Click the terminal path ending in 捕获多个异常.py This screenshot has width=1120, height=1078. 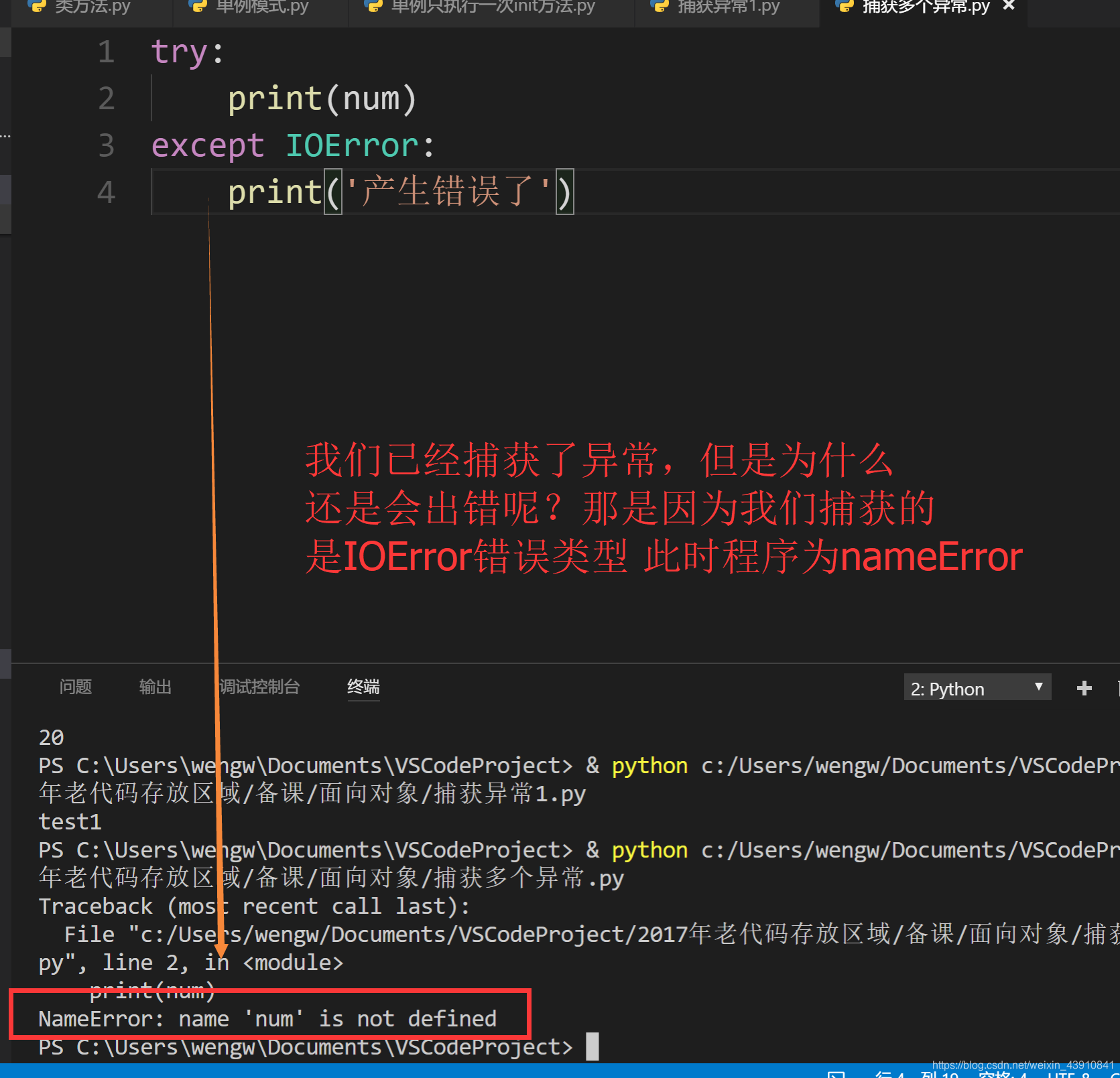331,878
